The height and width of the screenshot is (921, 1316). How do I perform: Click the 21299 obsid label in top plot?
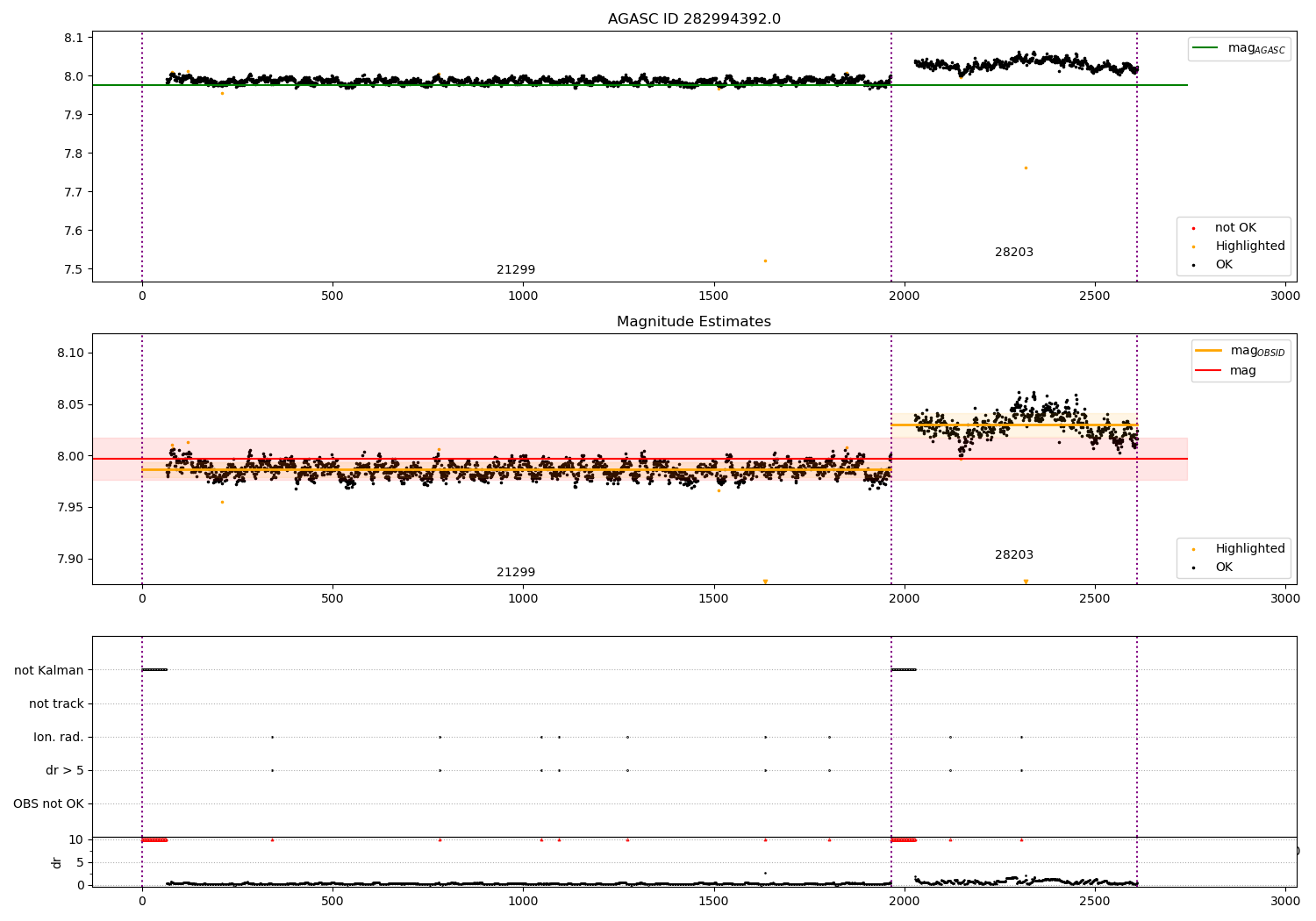click(x=516, y=270)
